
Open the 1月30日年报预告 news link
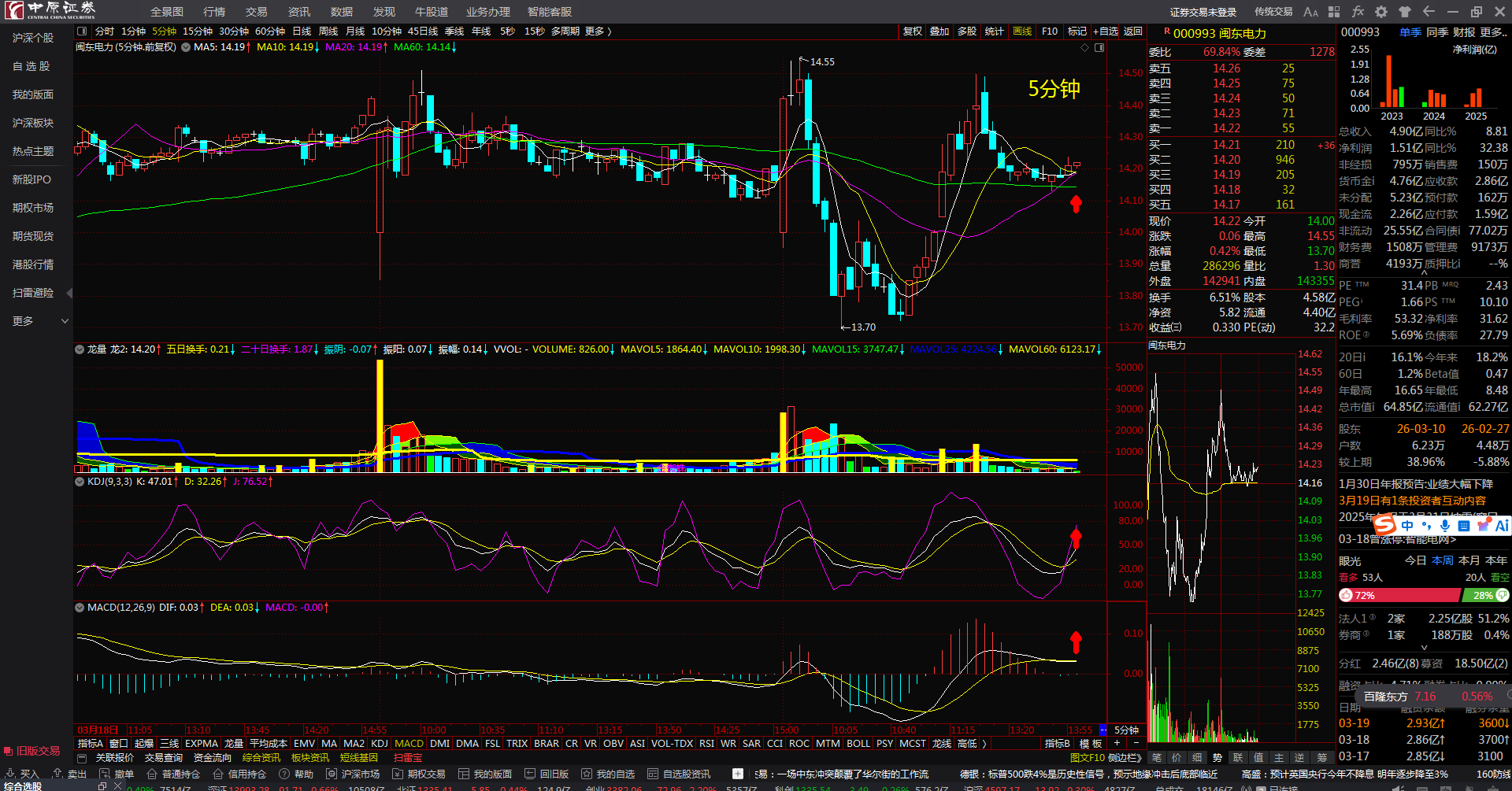click(1416, 484)
